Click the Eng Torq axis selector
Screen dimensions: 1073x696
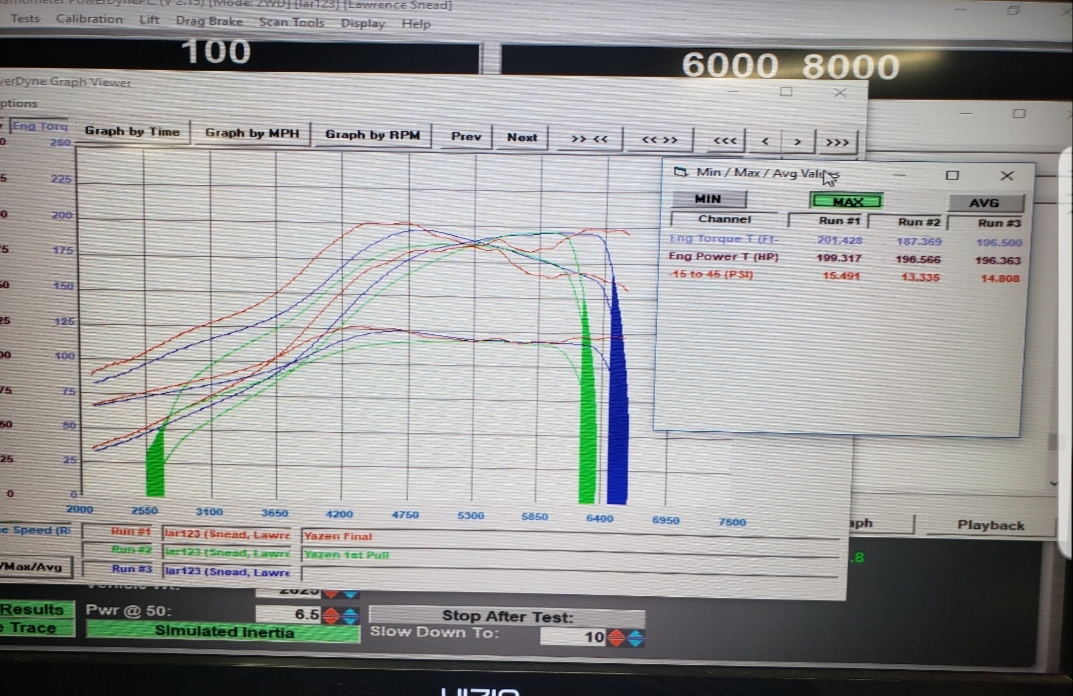click(38, 125)
